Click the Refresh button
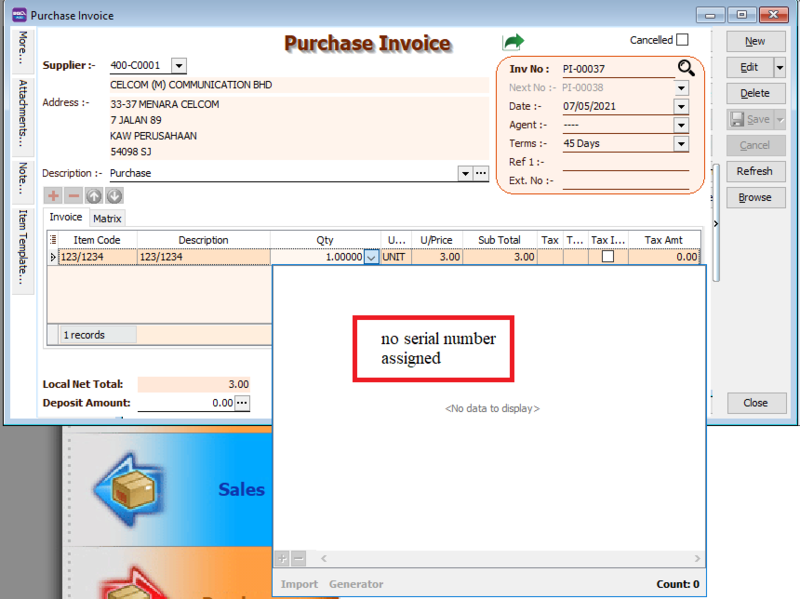The width and height of the screenshot is (800, 599). [755, 171]
